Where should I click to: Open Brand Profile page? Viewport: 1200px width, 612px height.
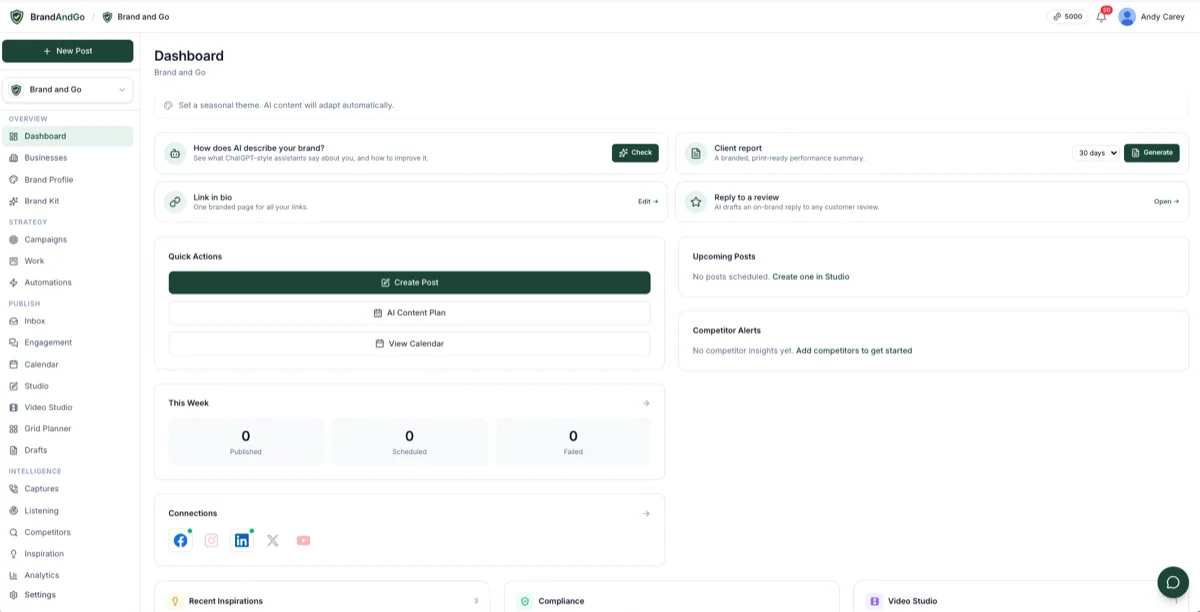click(68, 180)
